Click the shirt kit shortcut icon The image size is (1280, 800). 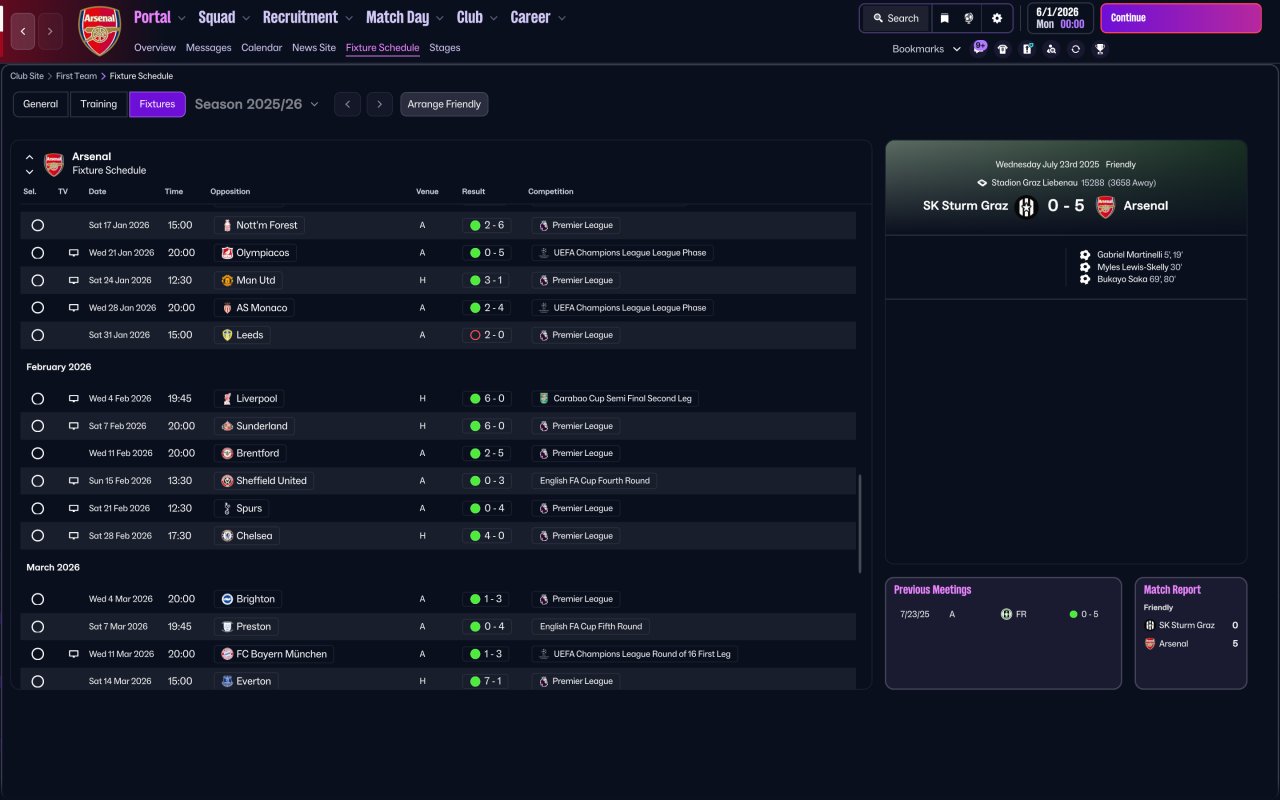(x=1003, y=49)
